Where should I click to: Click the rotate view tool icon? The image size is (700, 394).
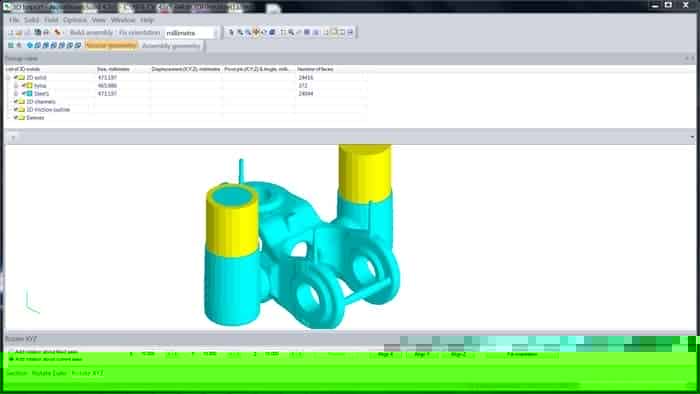[x=264, y=32]
